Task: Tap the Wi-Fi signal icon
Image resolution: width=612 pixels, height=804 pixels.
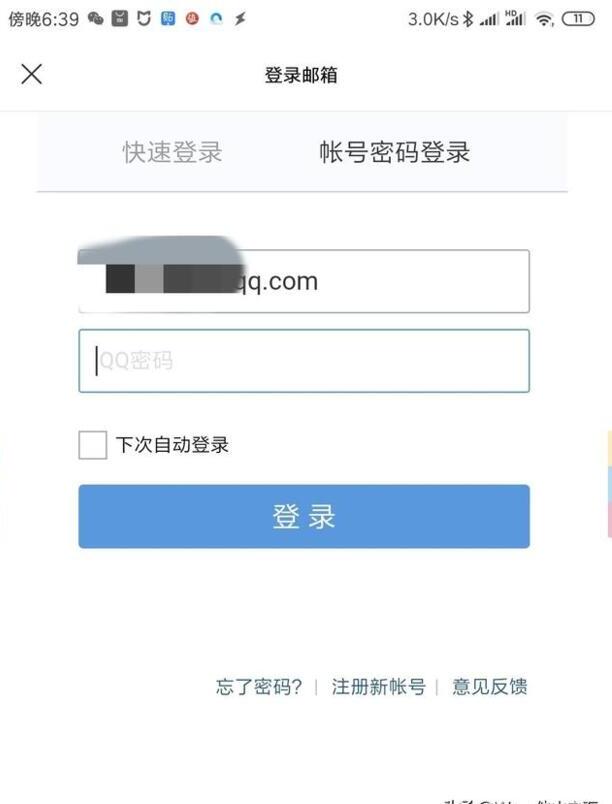Action: click(544, 19)
